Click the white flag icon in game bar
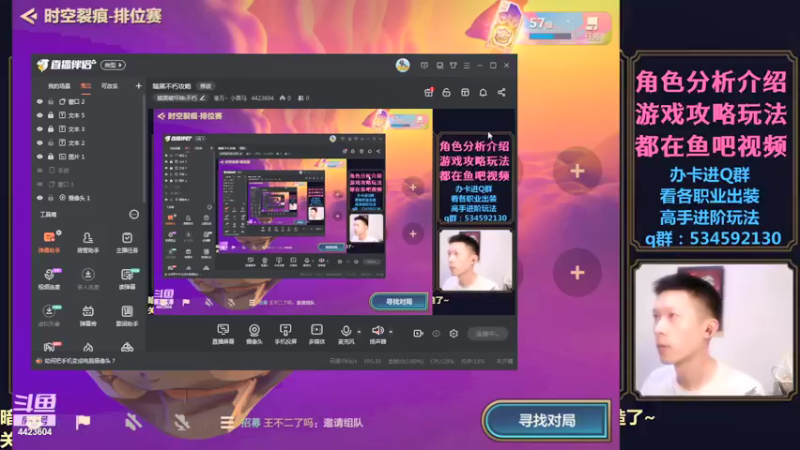This screenshot has width=800, height=450. [83, 422]
